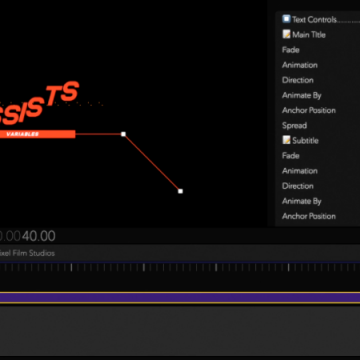
Task: Click the Text Controls group icon
Action: point(286,19)
